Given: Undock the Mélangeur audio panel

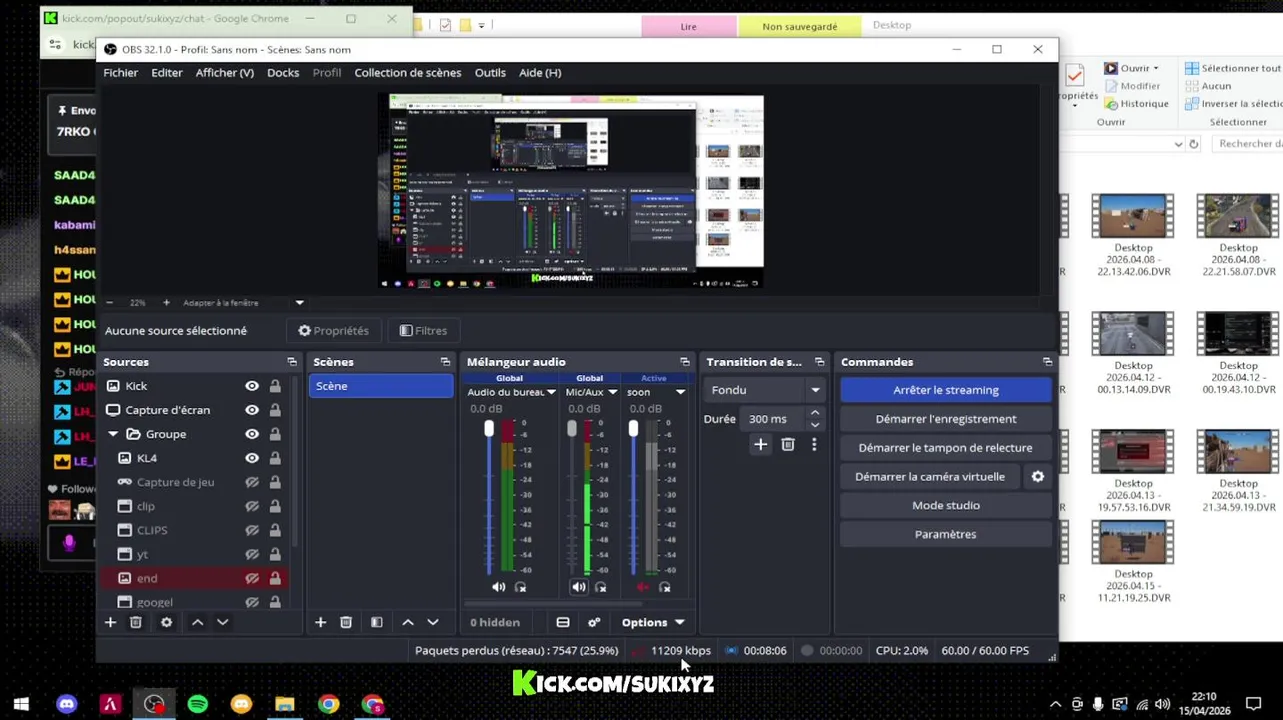Looking at the screenshot, I should click(685, 362).
